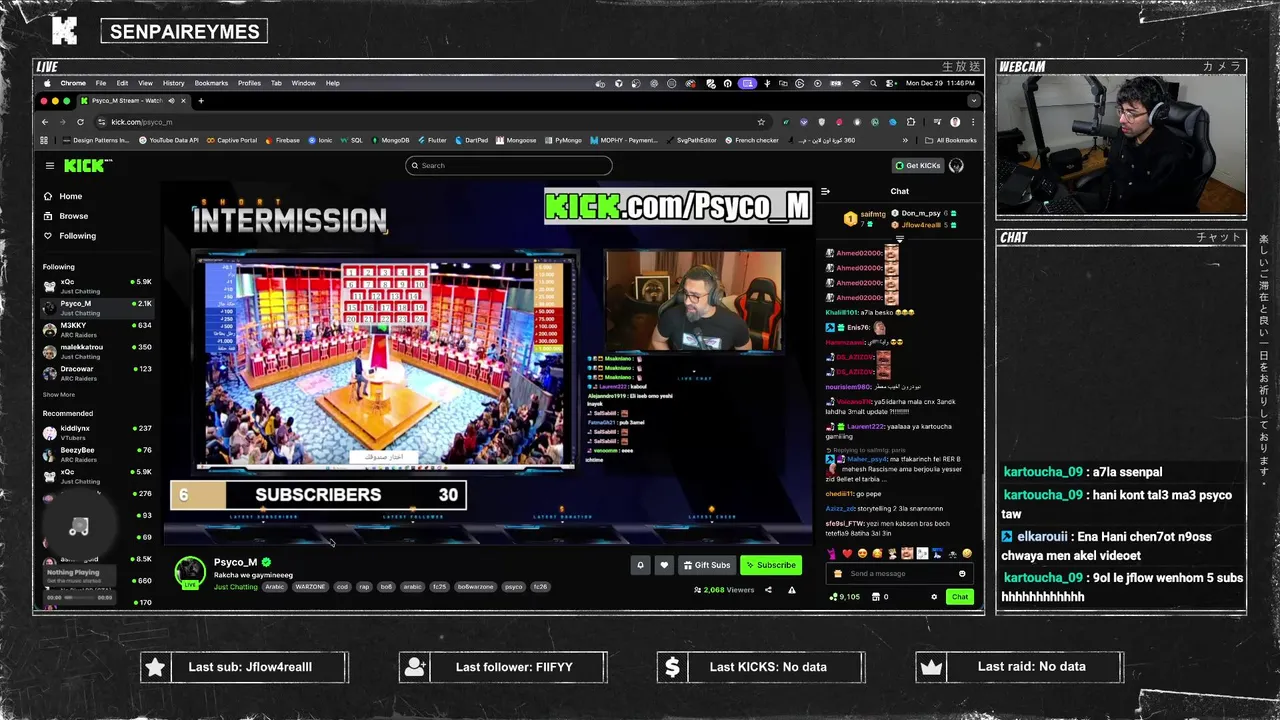1280x720 pixels.
Task: Collapse the chat panel arrow icon
Action: point(825,191)
